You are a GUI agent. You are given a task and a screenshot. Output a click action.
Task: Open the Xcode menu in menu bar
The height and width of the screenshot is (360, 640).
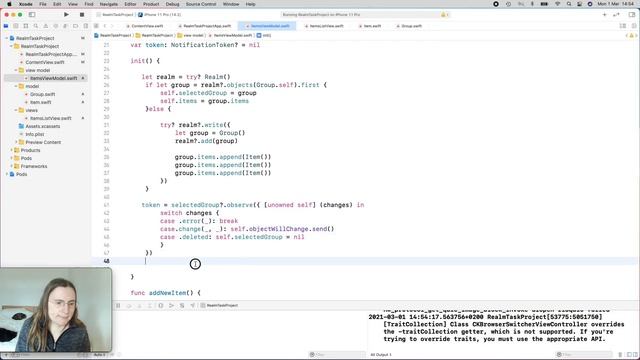point(25,4)
